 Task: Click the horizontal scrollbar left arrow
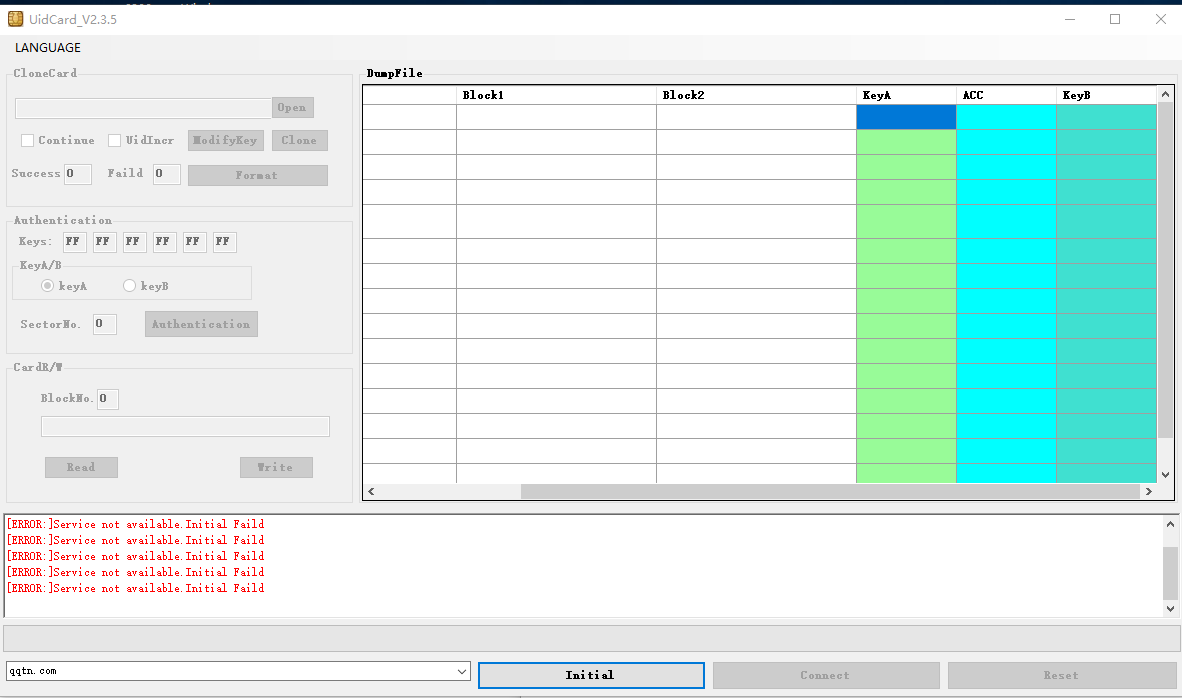(x=371, y=491)
